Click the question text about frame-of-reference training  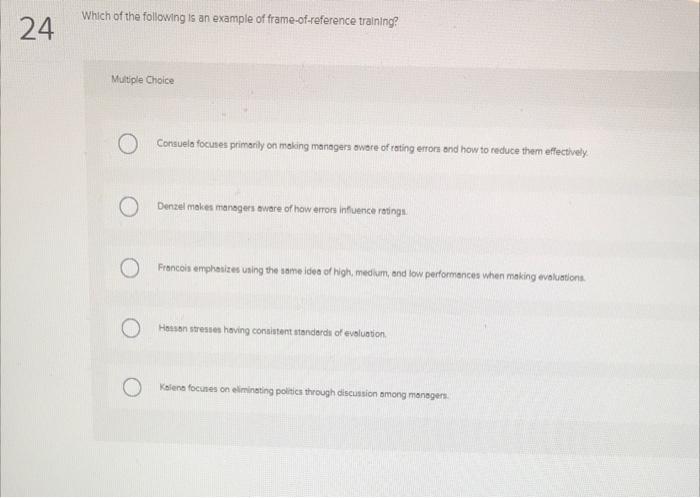[239, 19]
